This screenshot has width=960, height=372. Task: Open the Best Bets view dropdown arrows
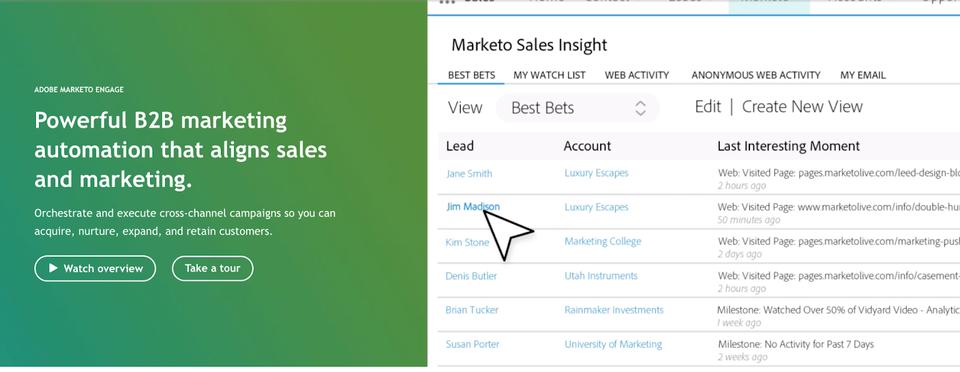click(640, 108)
